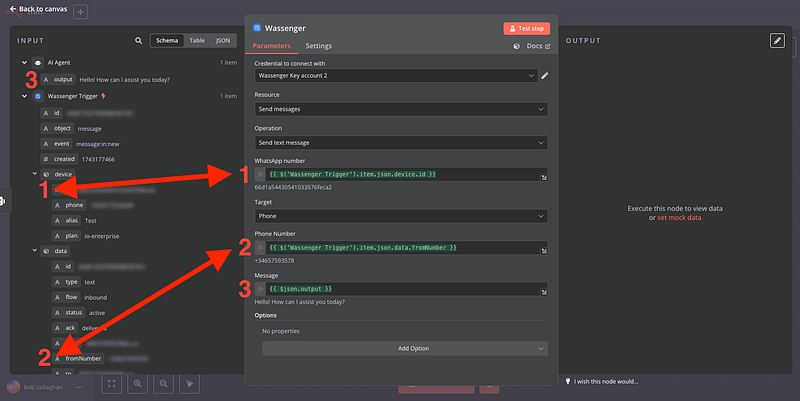Screen dimensions: 800x401
Task: Open the Operation dropdown showing Send text message
Action: coord(400,142)
